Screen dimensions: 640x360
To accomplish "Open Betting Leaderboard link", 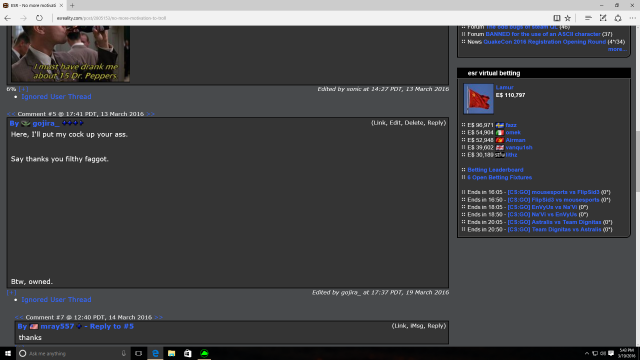I will point(495,170).
